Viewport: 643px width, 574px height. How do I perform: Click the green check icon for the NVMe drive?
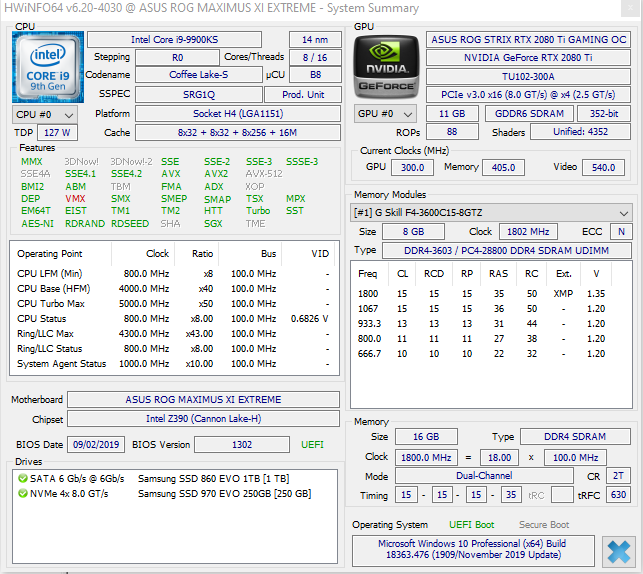pyautogui.click(x=23, y=493)
